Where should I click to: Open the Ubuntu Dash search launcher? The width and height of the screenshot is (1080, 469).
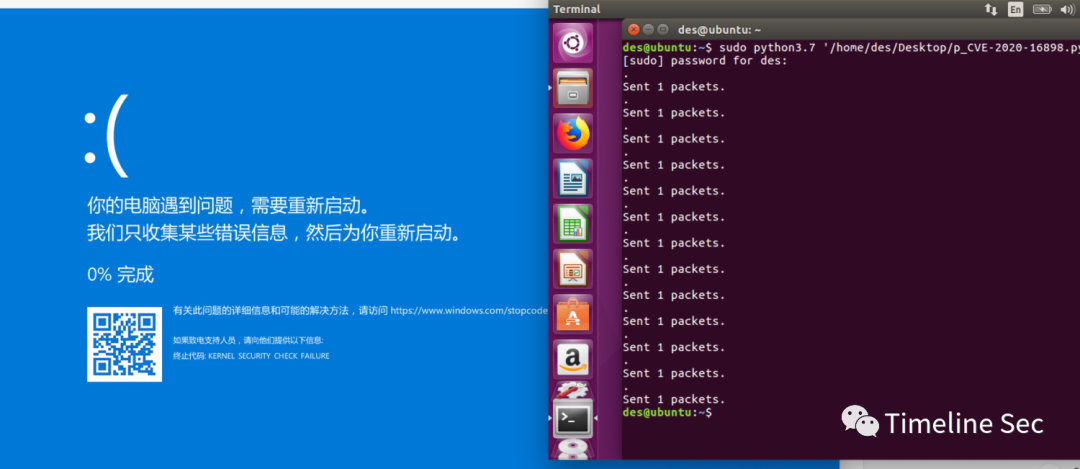[x=573, y=43]
